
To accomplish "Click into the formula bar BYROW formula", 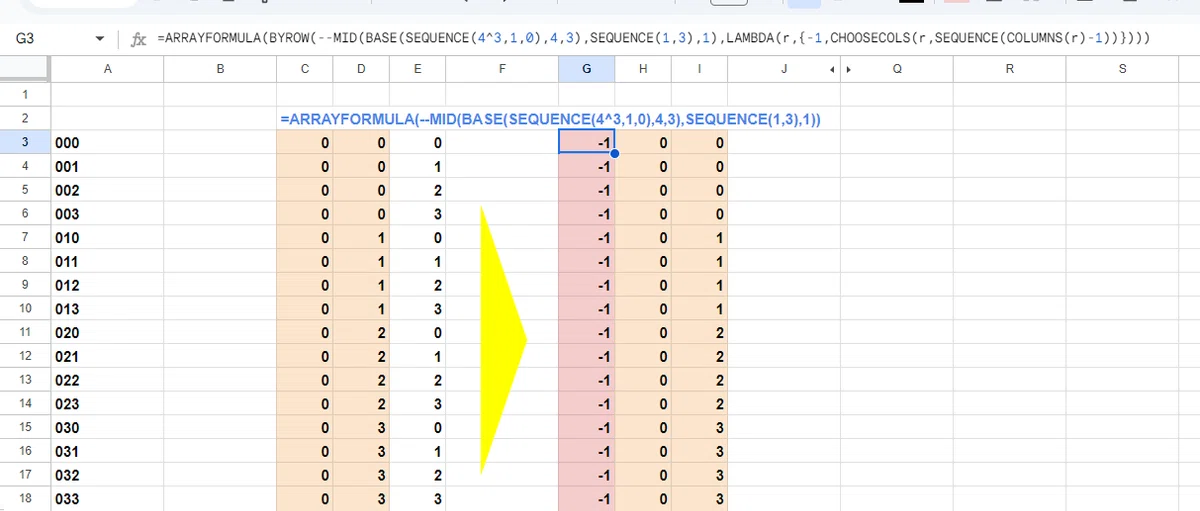I will (x=653, y=39).
